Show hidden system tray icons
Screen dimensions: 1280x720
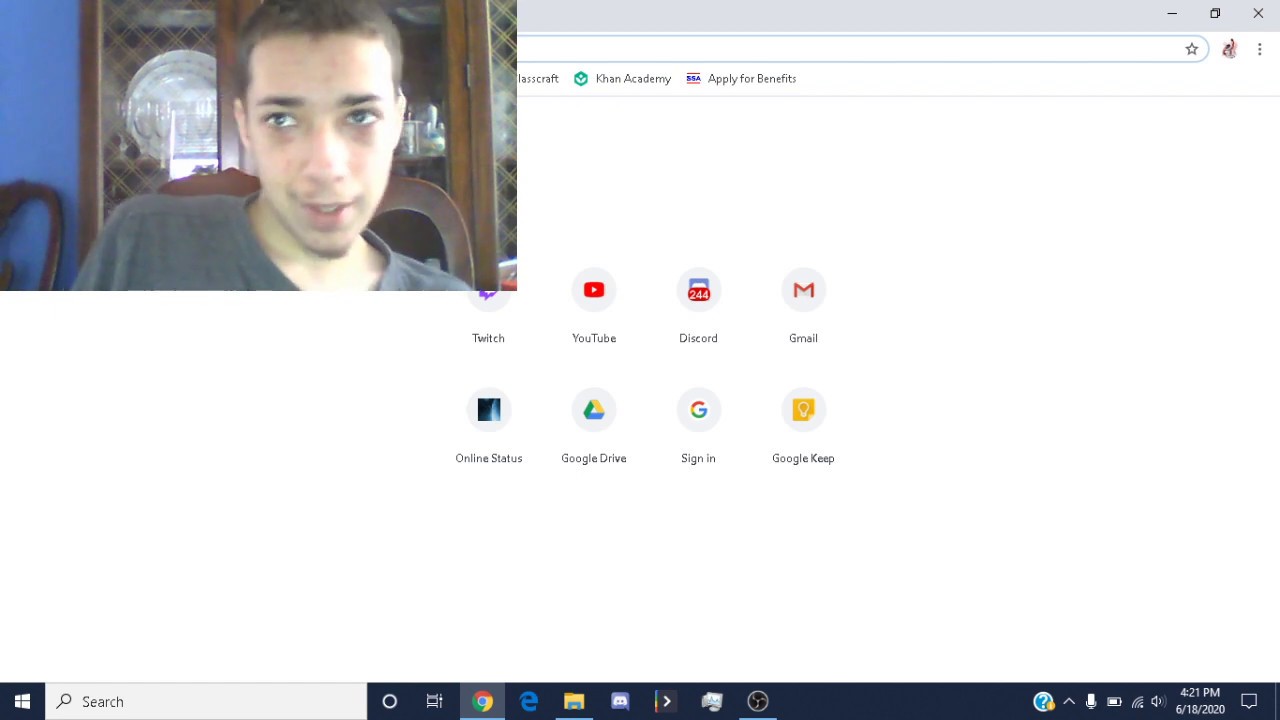click(1069, 701)
